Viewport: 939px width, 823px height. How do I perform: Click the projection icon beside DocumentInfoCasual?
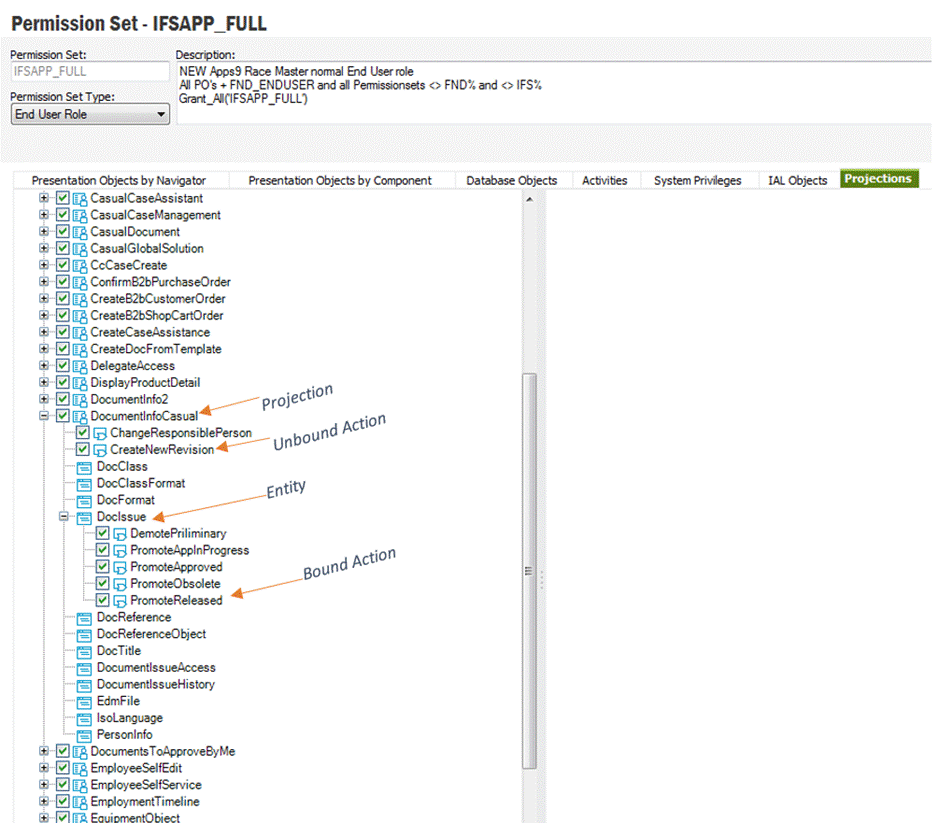80,417
